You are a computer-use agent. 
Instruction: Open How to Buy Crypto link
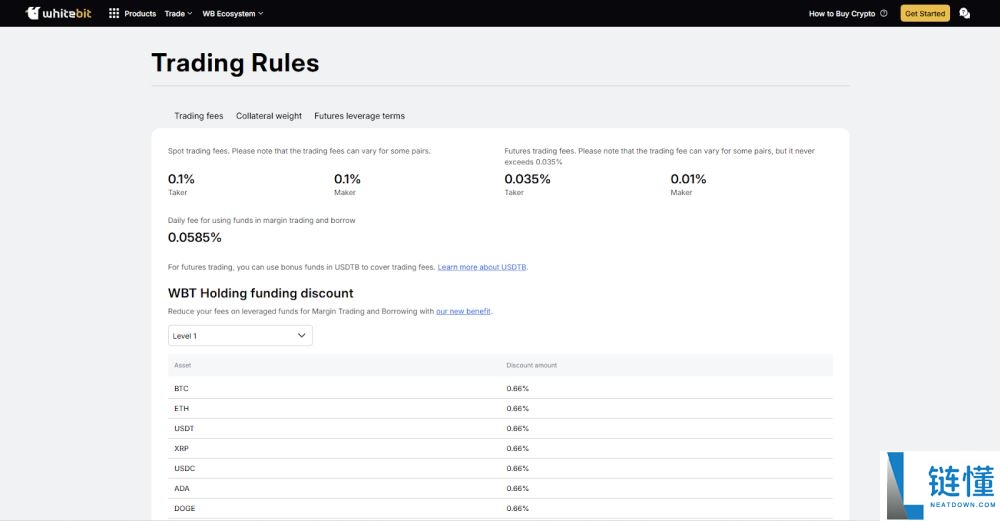841,13
